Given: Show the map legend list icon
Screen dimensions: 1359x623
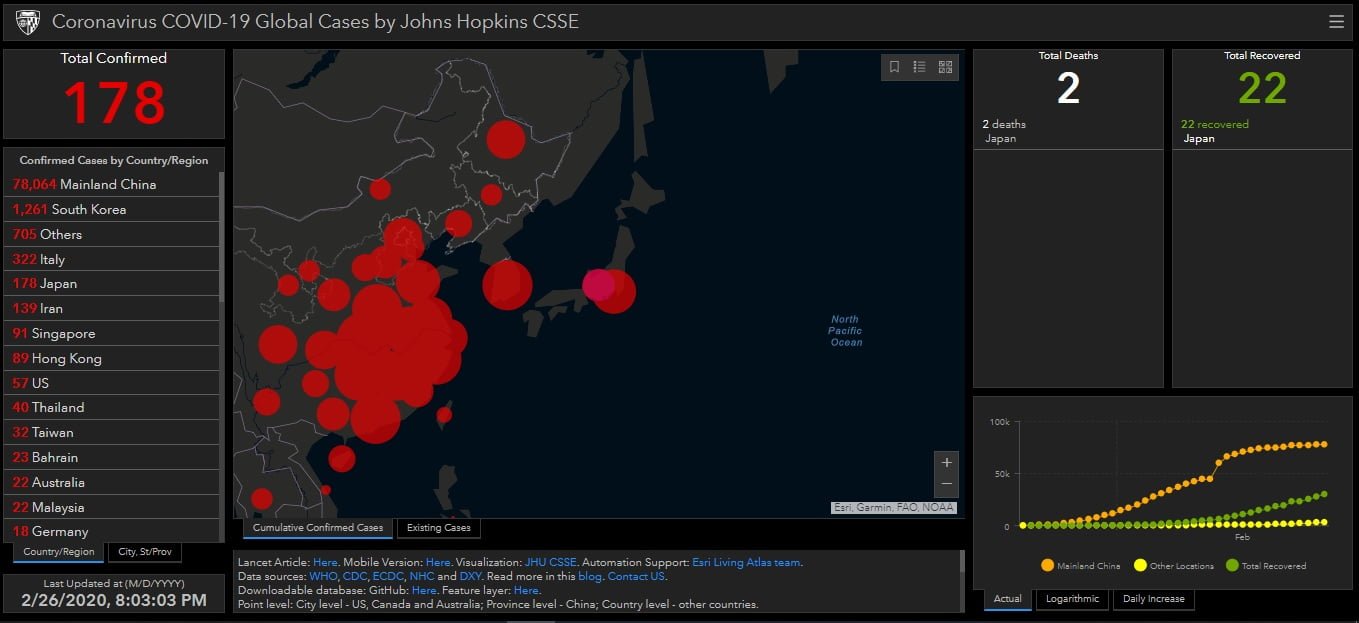Looking at the screenshot, I should [x=919, y=67].
